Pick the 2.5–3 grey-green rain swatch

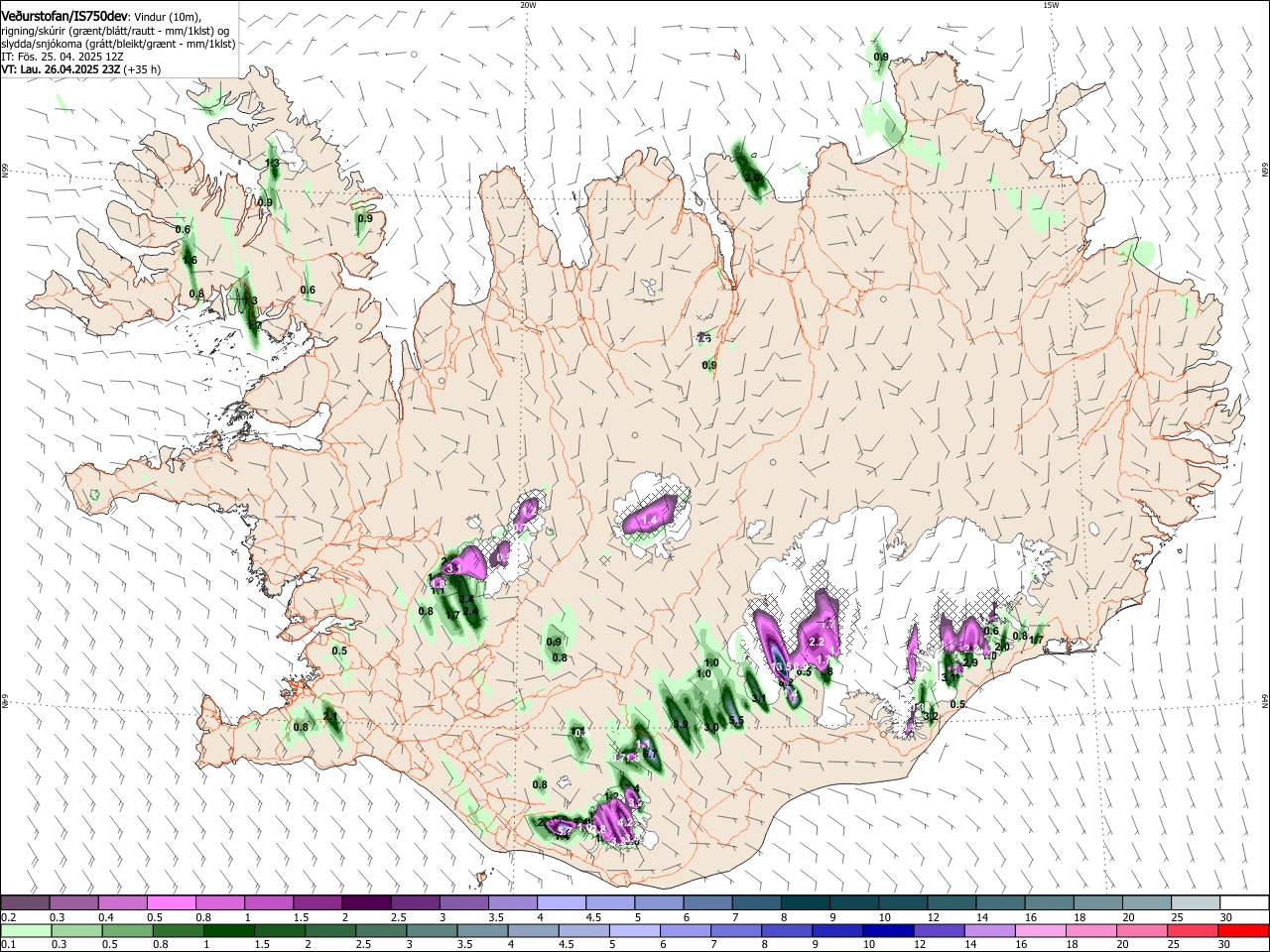coord(381,930)
